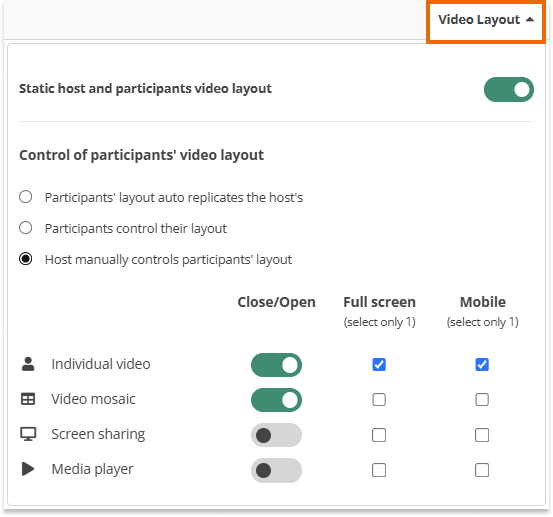Viewport: 553px width, 517px height.
Task: Check Video mosaic Full screen checkbox
Action: [x=379, y=400]
